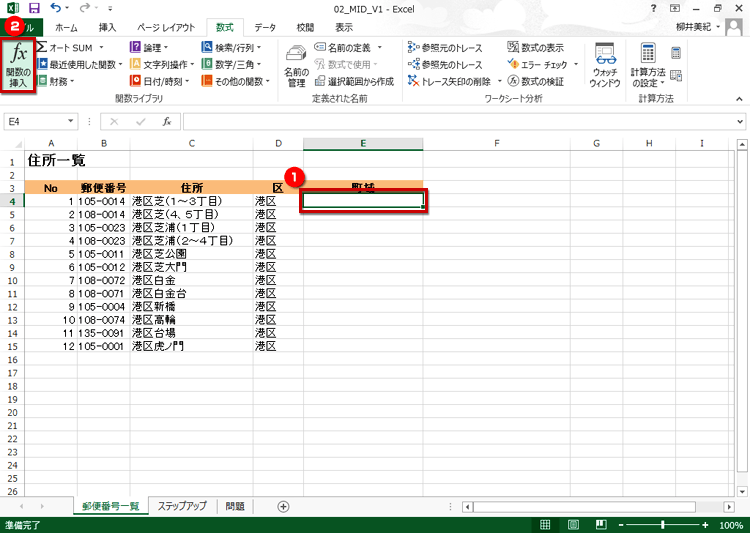750x533 pixels.
Task: Open the 財務 functions category
Action: (x=56, y=81)
